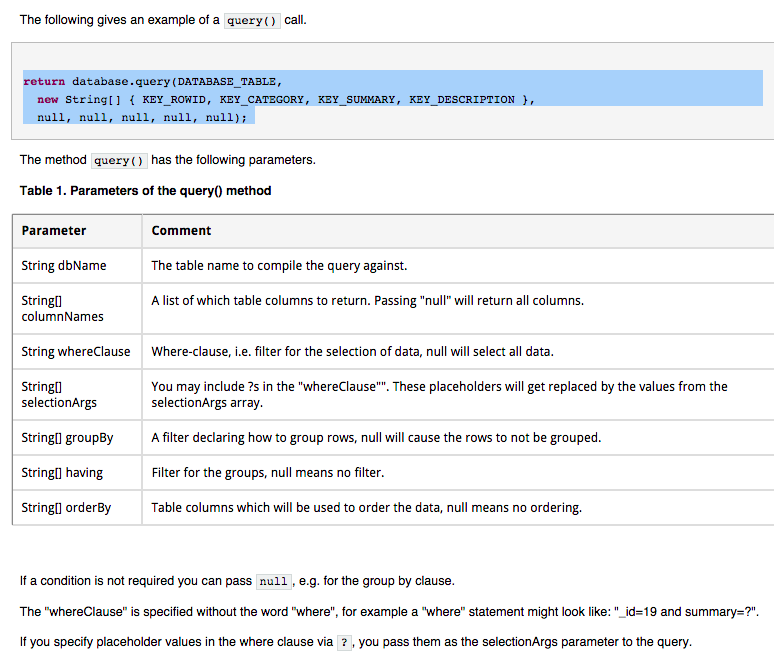This screenshot has height=664, width=774.
Task: Click the 'new' keyword in the code block
Action: [x=48, y=100]
